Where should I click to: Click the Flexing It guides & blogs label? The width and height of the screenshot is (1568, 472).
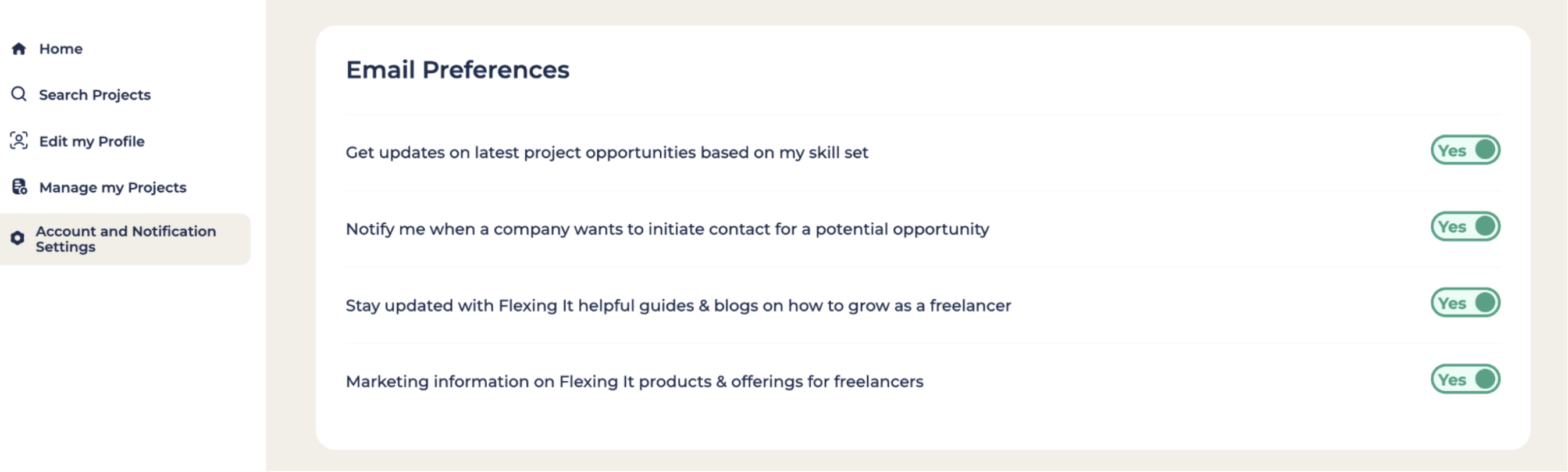tap(678, 305)
